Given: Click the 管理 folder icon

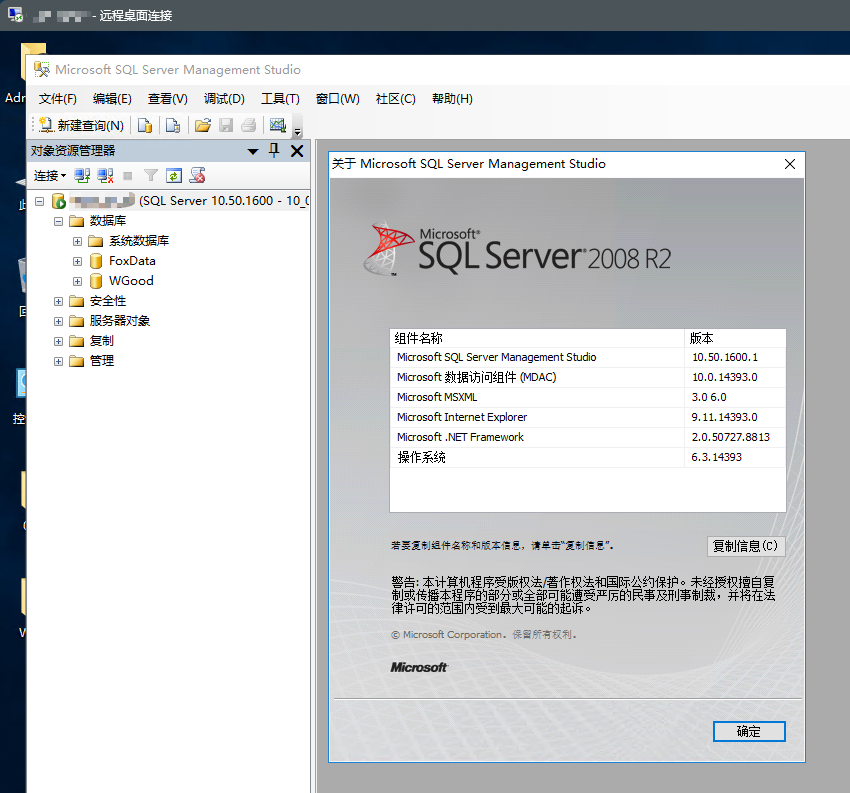Looking at the screenshot, I should [x=77, y=362].
